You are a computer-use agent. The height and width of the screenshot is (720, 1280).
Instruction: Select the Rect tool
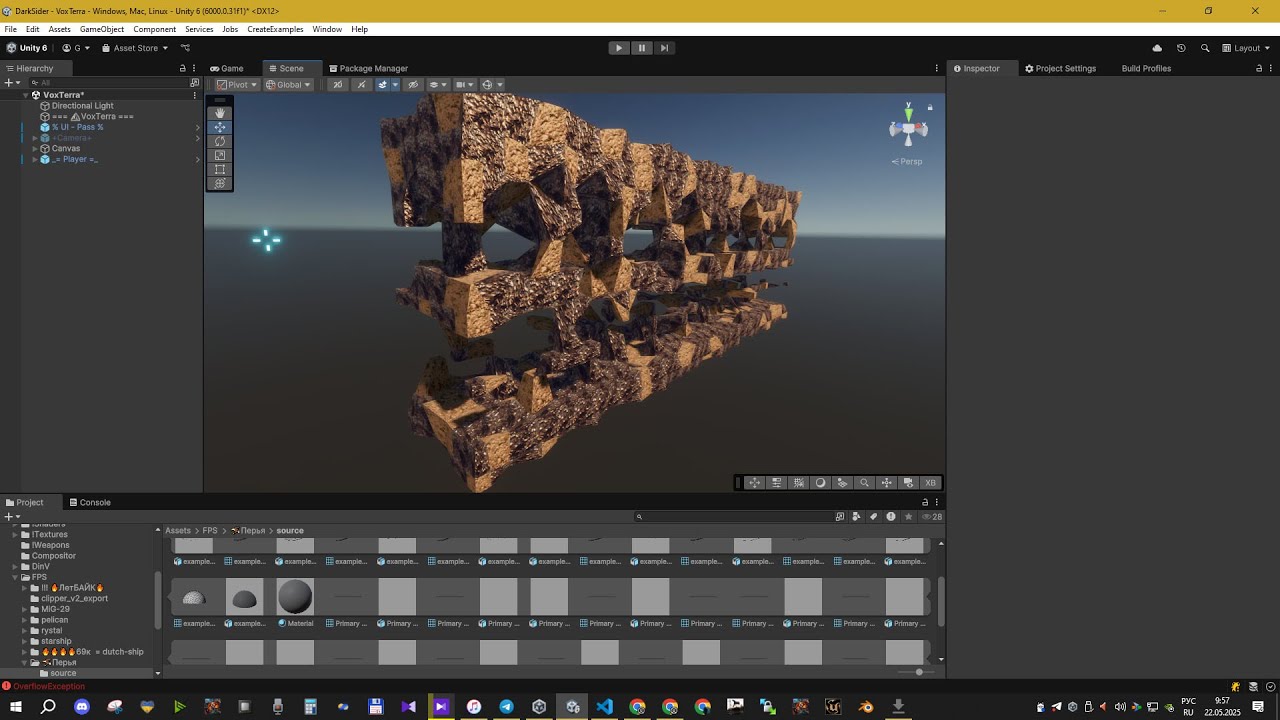(220, 169)
